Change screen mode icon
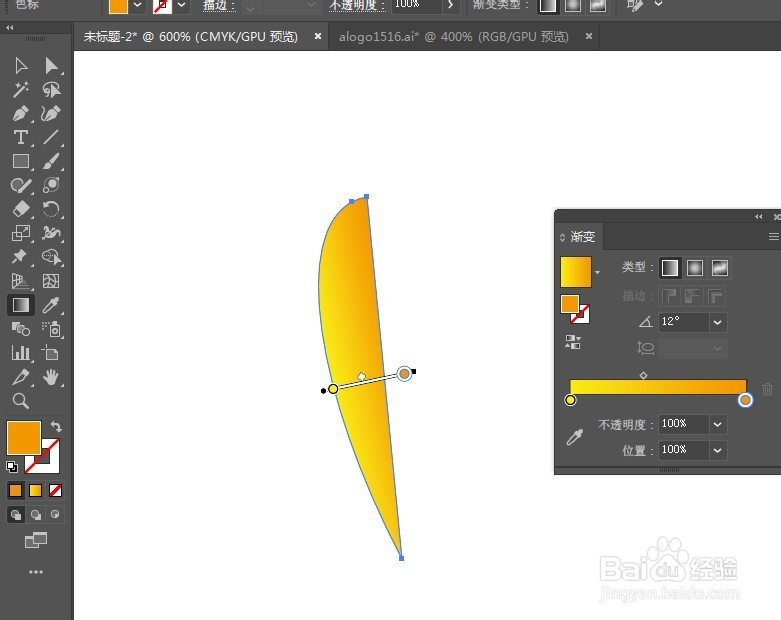The height and width of the screenshot is (620, 781). 36,540
